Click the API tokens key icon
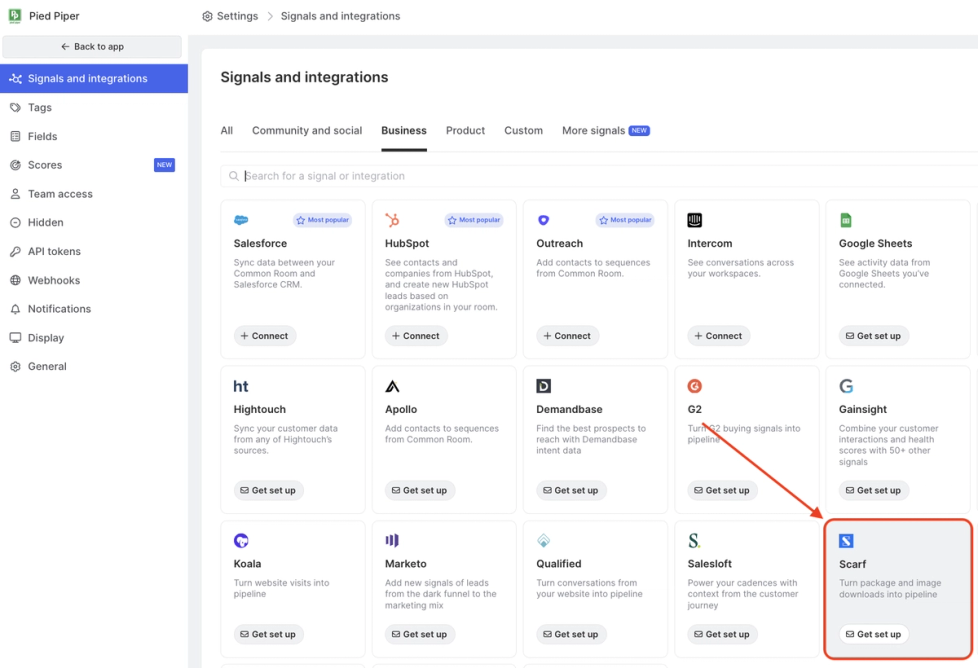 point(16,251)
